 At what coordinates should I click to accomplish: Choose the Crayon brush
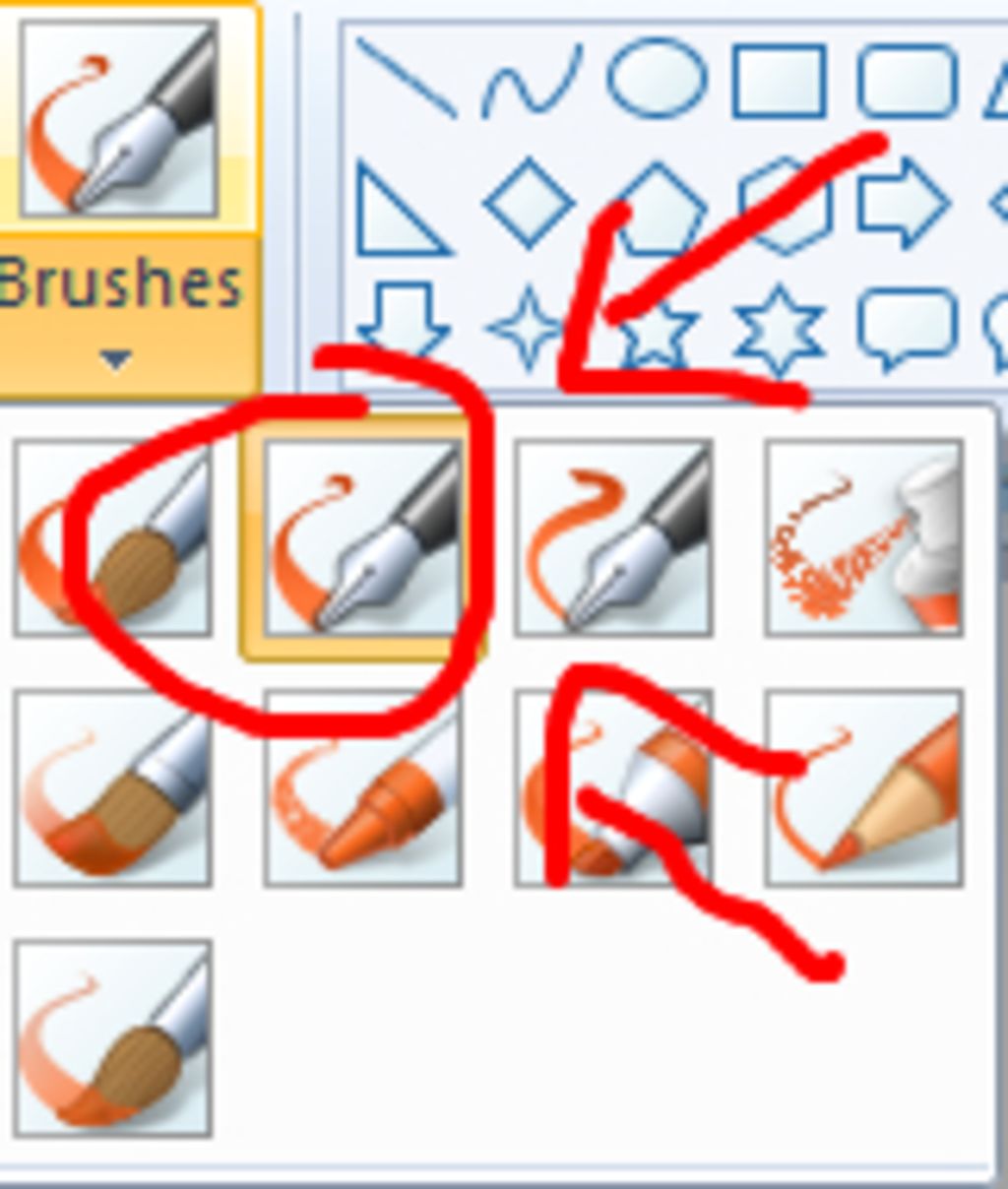pos(362,787)
